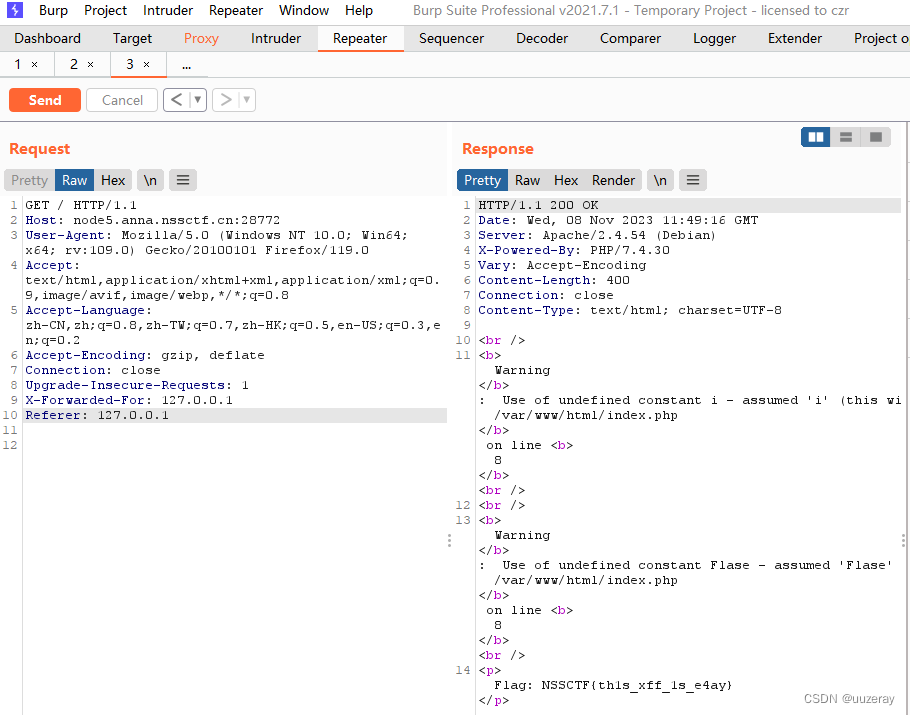Choose the side-by-side layout icon

[816, 137]
